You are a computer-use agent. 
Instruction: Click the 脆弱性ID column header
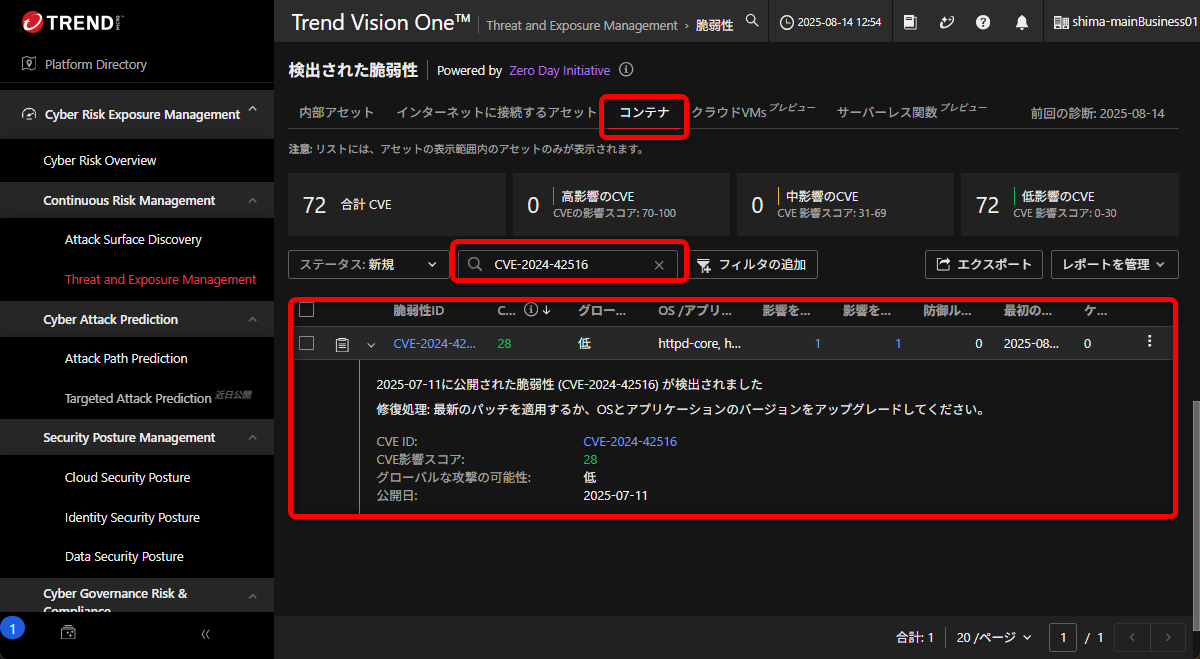click(418, 310)
